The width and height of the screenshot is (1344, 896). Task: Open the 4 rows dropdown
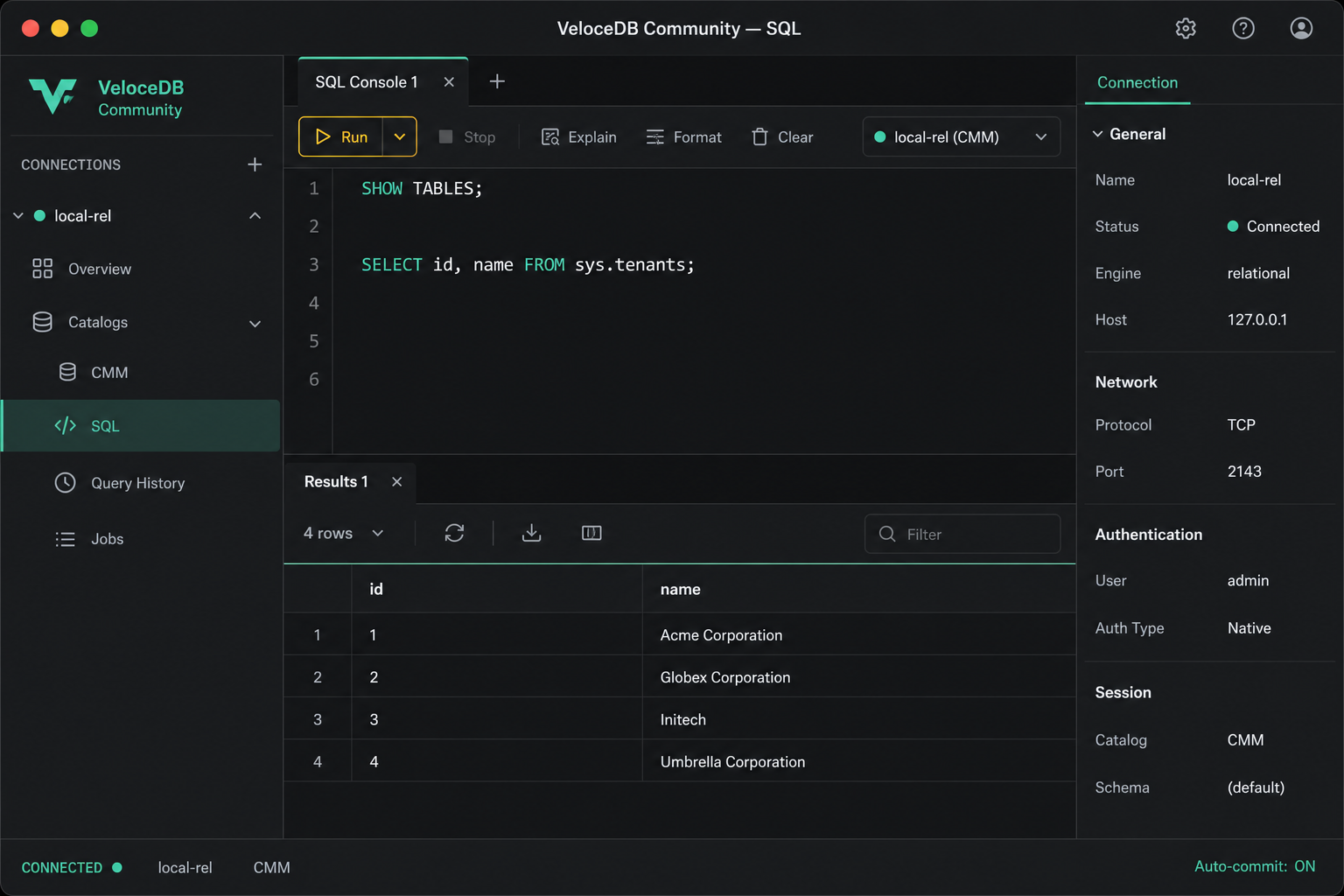coord(343,533)
